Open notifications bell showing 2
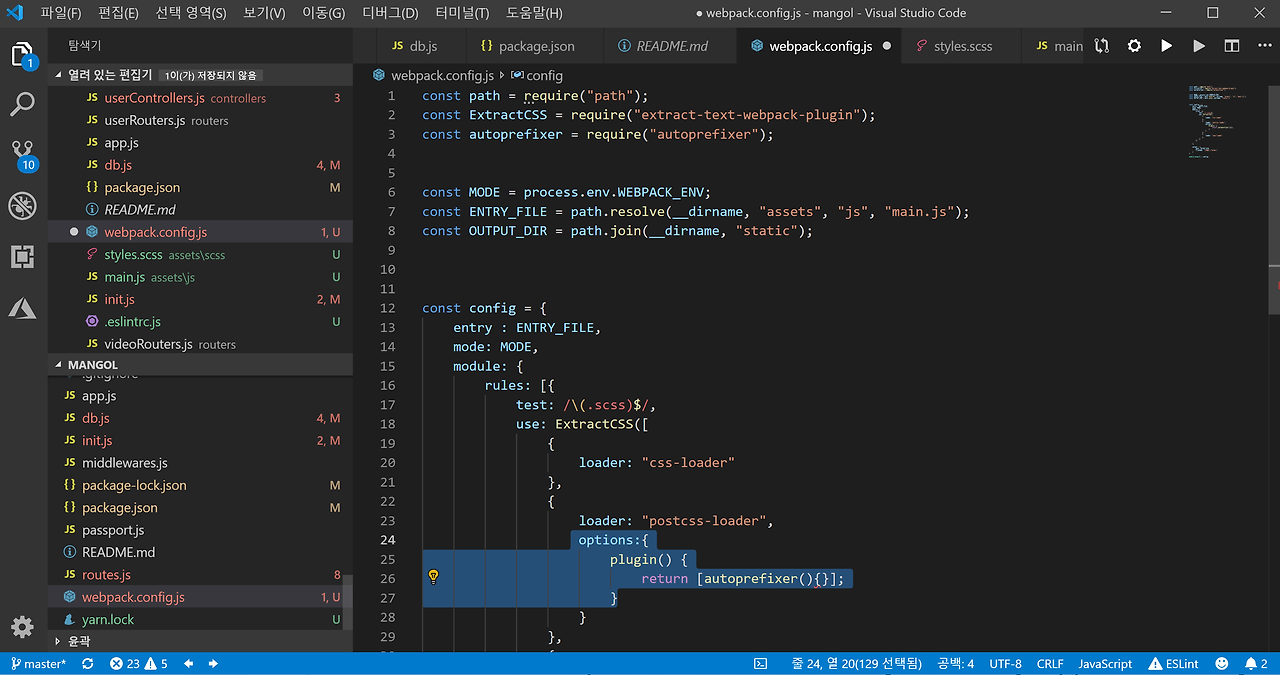The height and width of the screenshot is (675, 1280). [x=1256, y=664]
